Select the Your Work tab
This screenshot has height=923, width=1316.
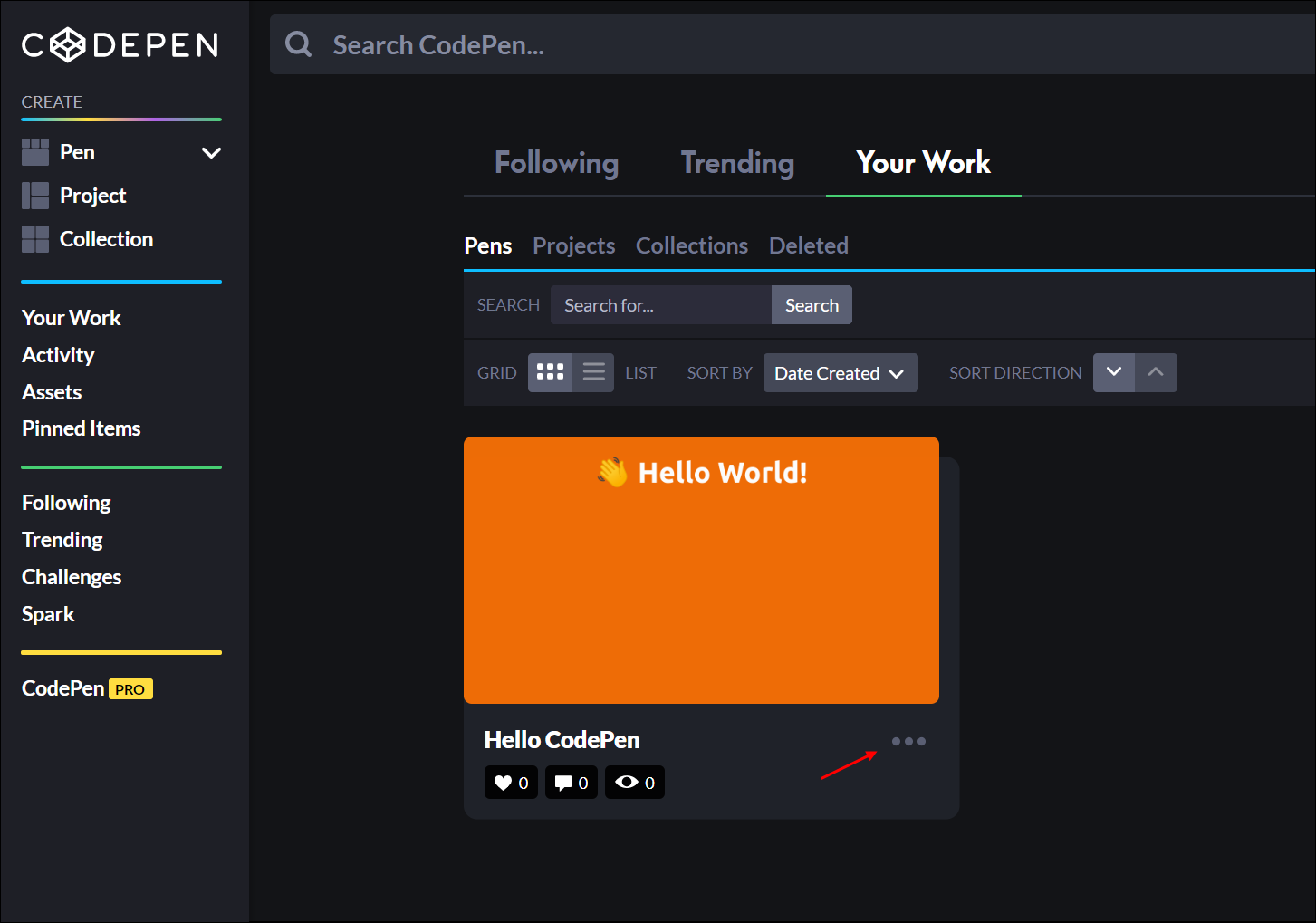[923, 163]
